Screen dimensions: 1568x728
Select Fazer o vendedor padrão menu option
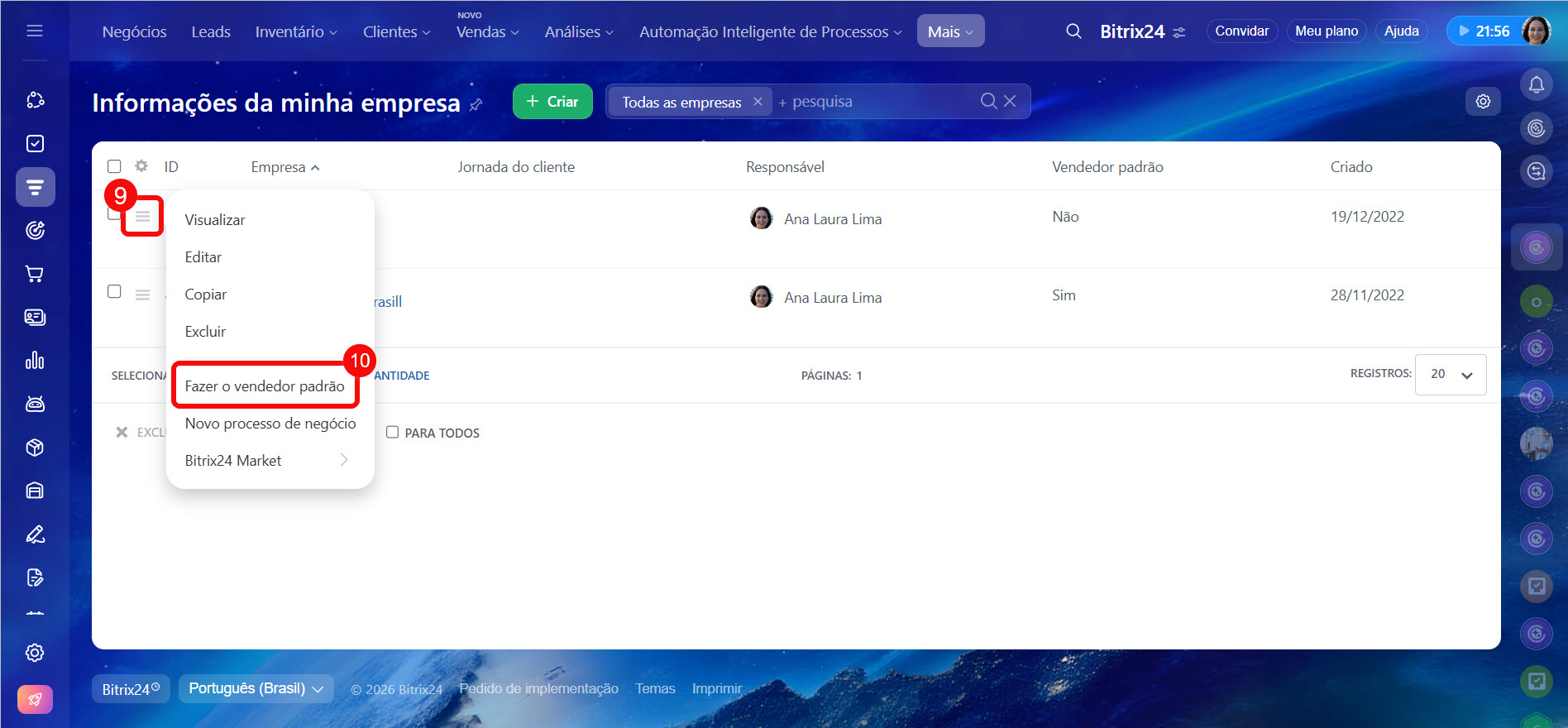tap(265, 386)
